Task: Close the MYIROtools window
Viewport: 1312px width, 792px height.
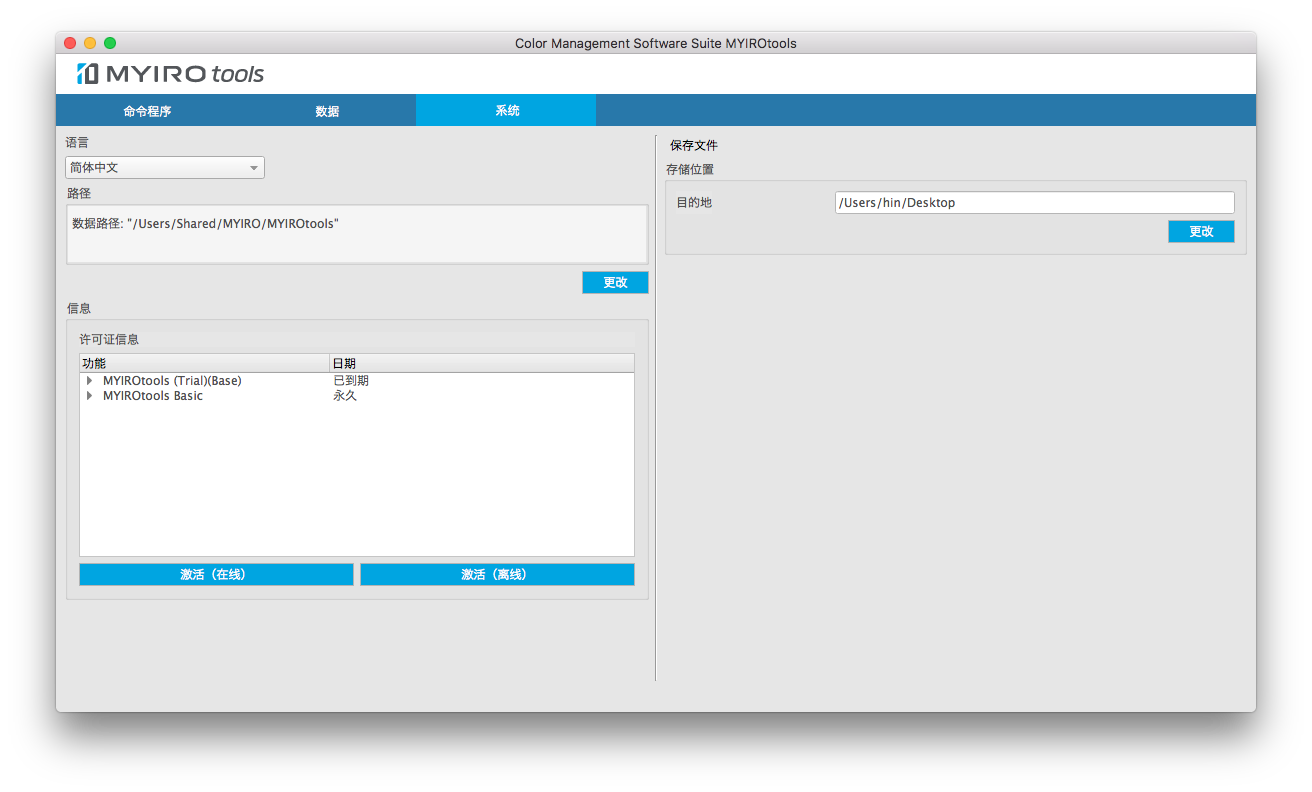Action: click(70, 43)
